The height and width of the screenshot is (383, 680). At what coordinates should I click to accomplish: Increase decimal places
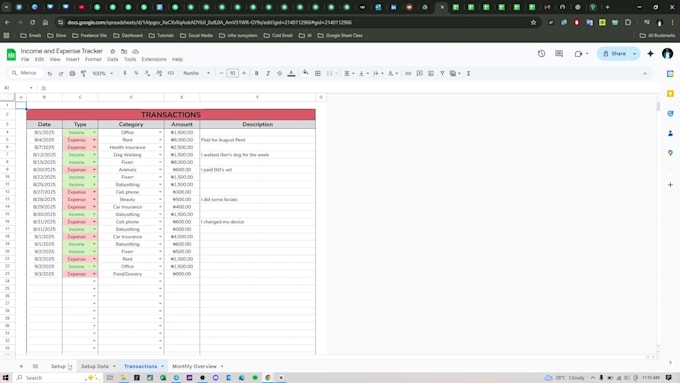click(159, 73)
